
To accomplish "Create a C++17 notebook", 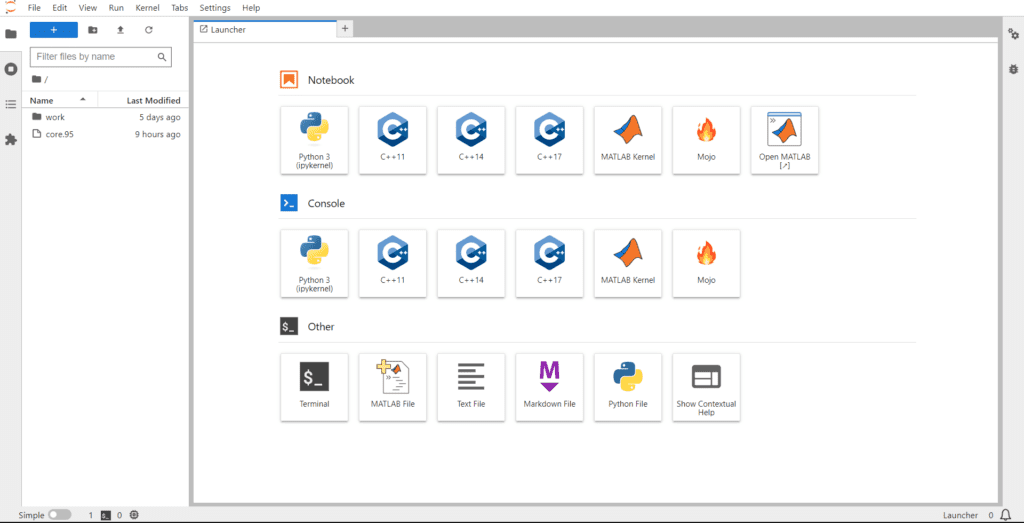I will (549, 140).
